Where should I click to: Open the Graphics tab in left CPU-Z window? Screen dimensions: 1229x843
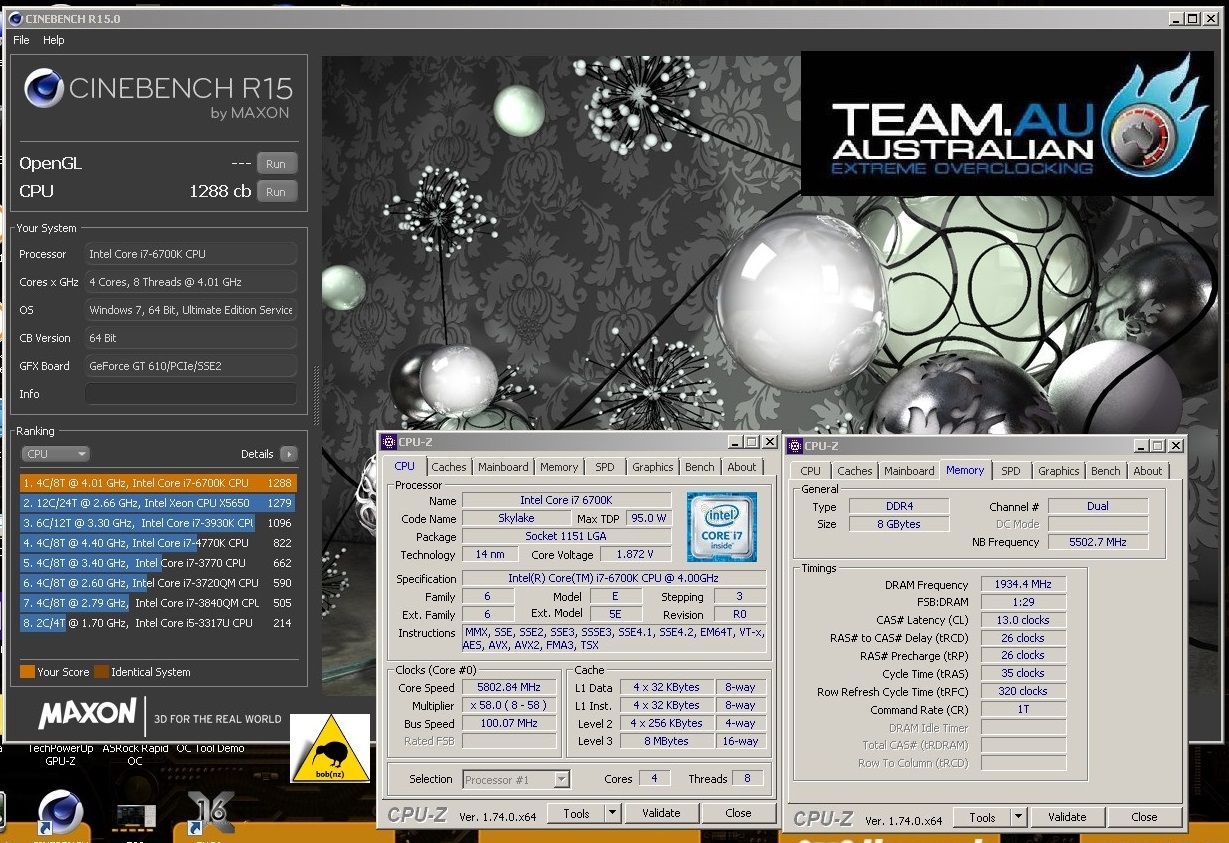[653, 467]
